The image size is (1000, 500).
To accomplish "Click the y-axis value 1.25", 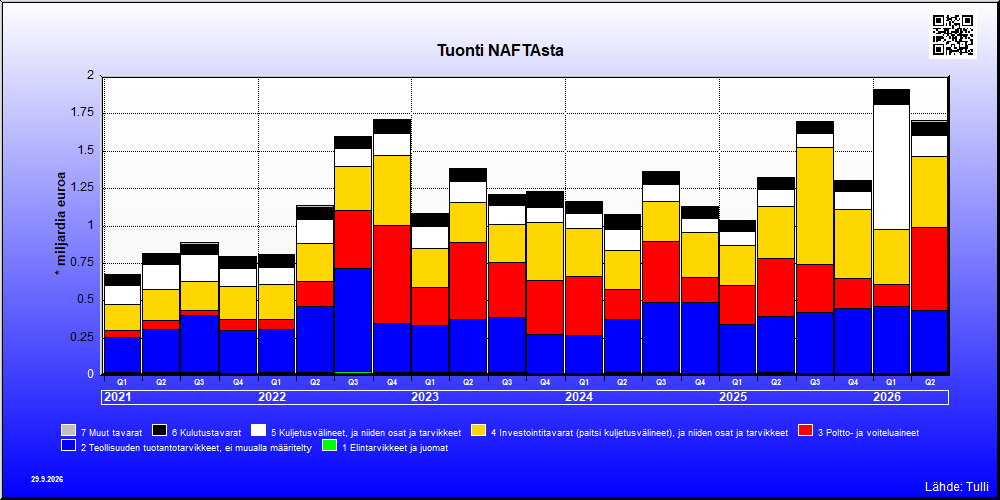I will pos(83,188).
